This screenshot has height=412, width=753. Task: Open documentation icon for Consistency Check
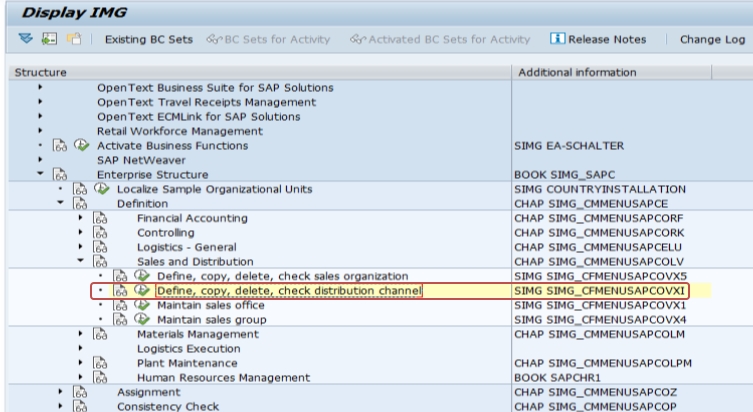pyautogui.click(x=80, y=406)
